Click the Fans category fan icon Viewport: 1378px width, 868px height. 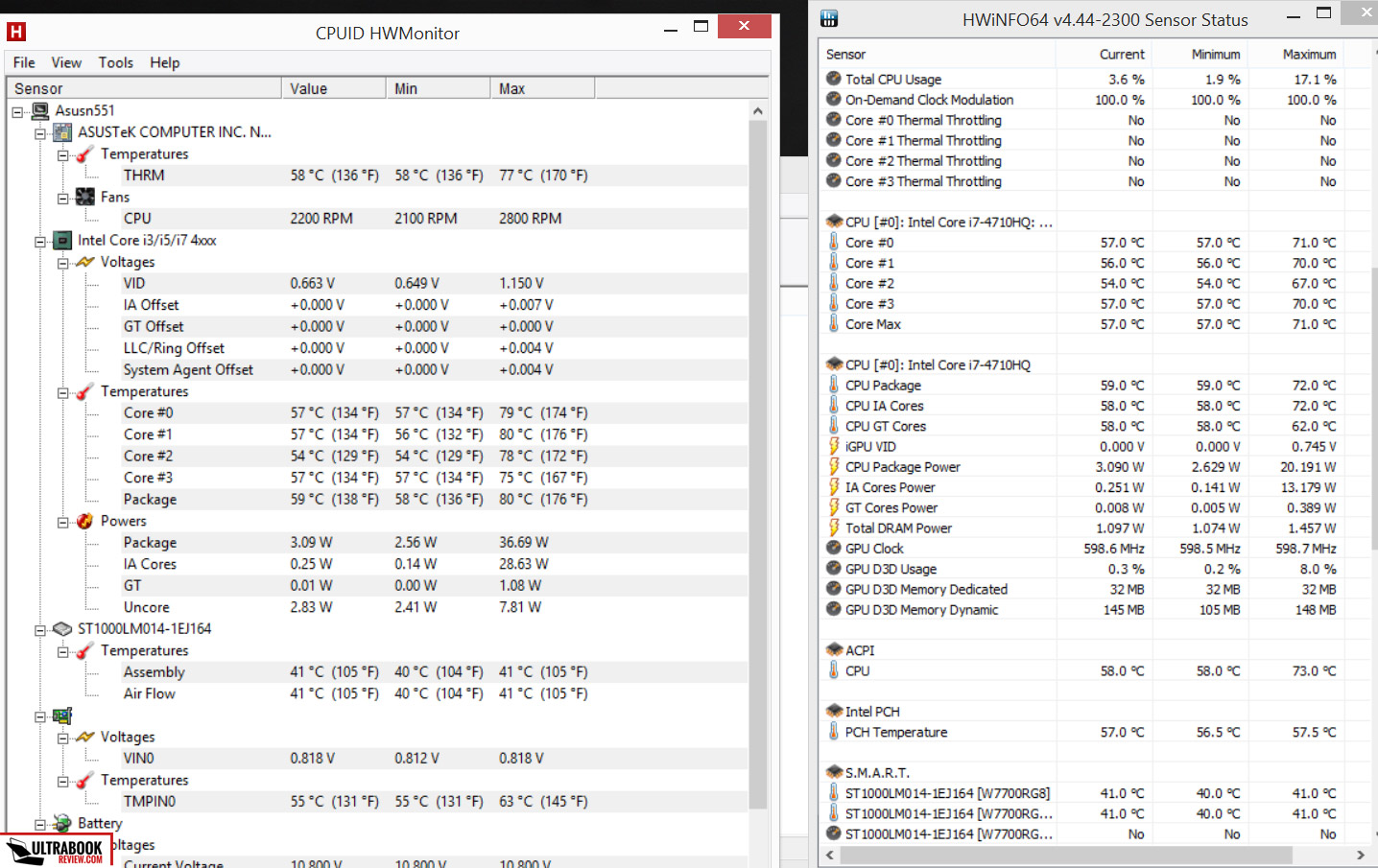85,197
